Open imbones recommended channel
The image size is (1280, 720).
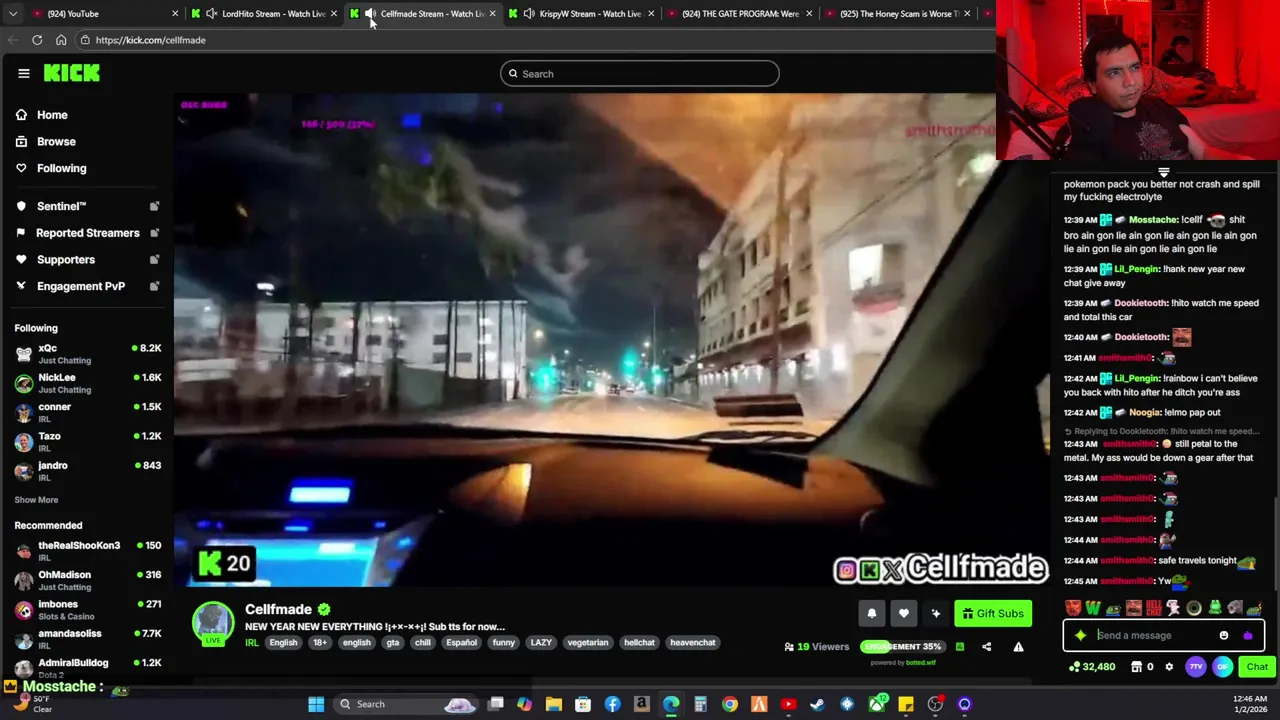(88, 609)
